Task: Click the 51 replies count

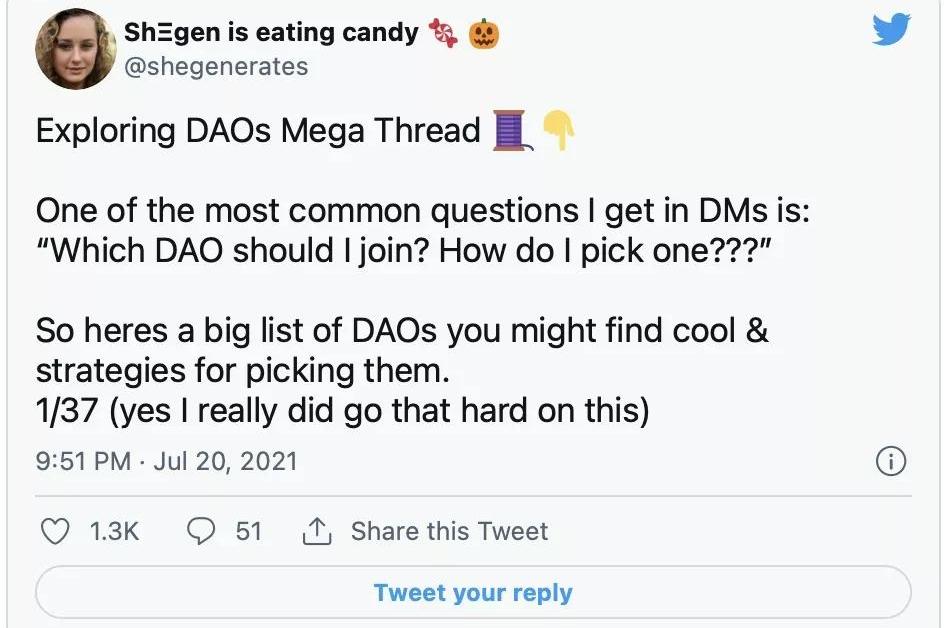Action: click(248, 531)
